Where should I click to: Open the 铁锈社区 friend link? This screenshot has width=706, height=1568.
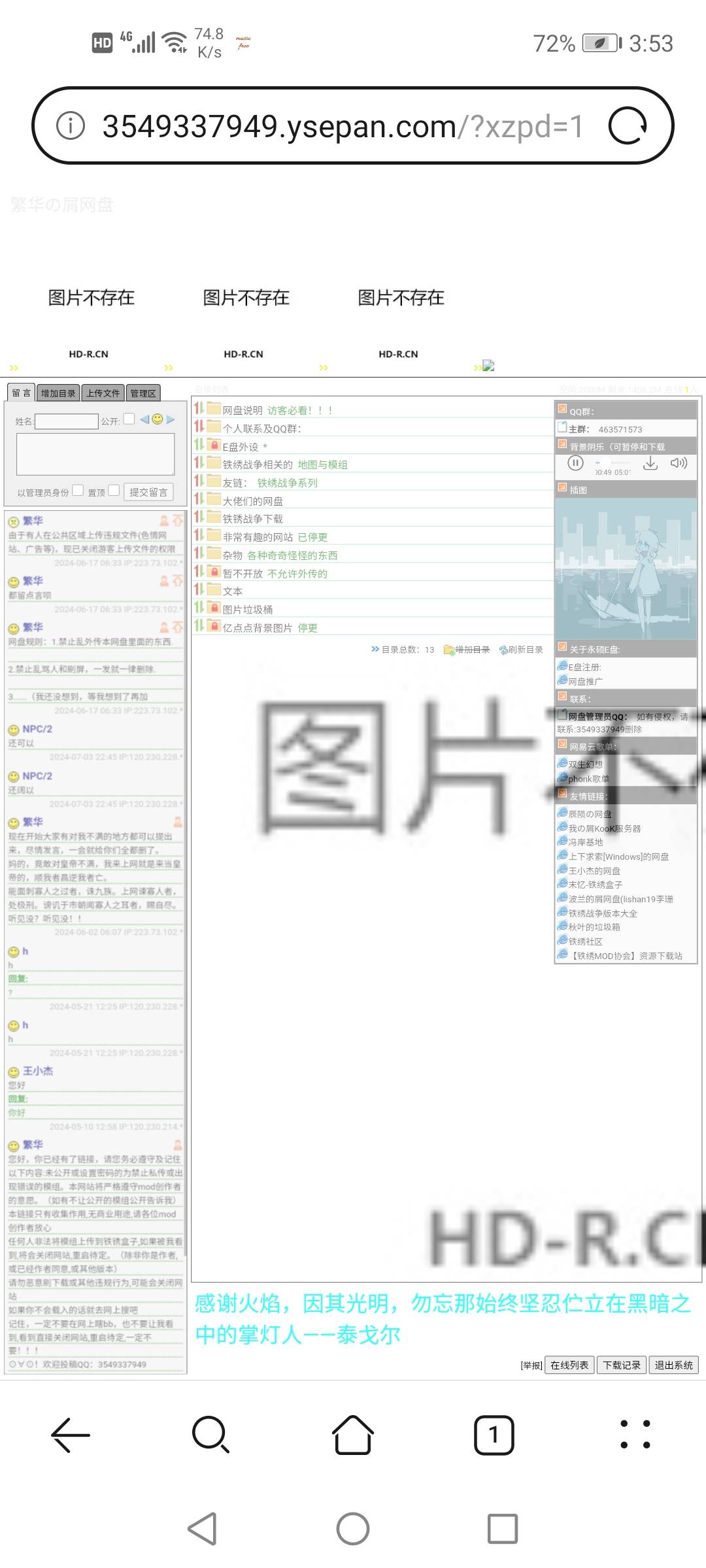tap(585, 941)
